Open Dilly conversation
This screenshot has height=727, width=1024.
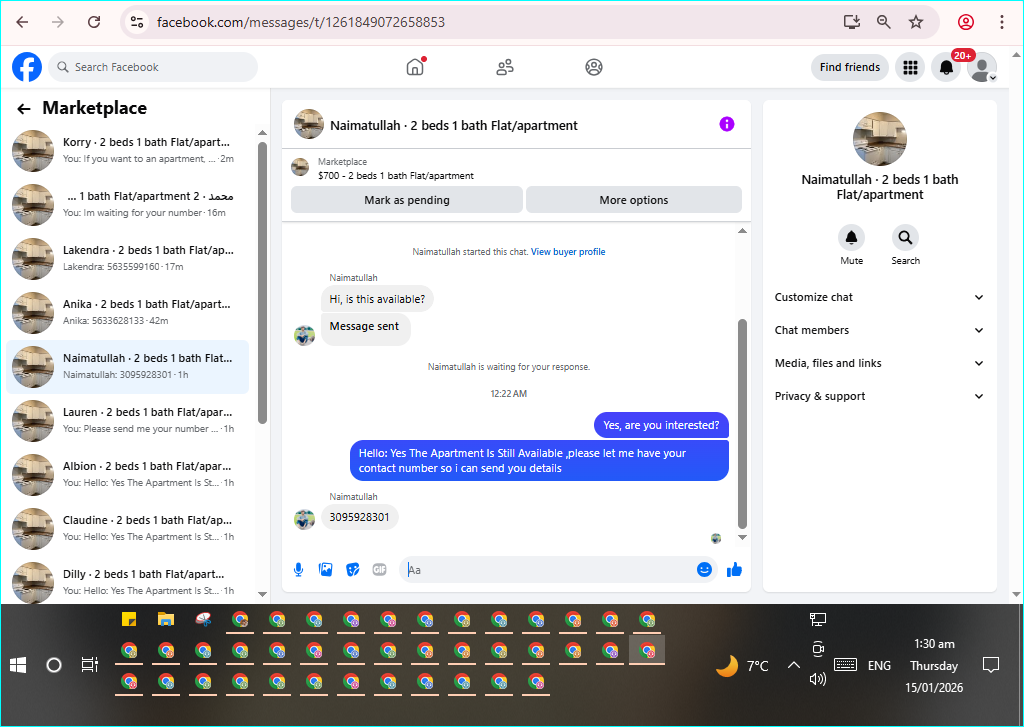click(128, 581)
